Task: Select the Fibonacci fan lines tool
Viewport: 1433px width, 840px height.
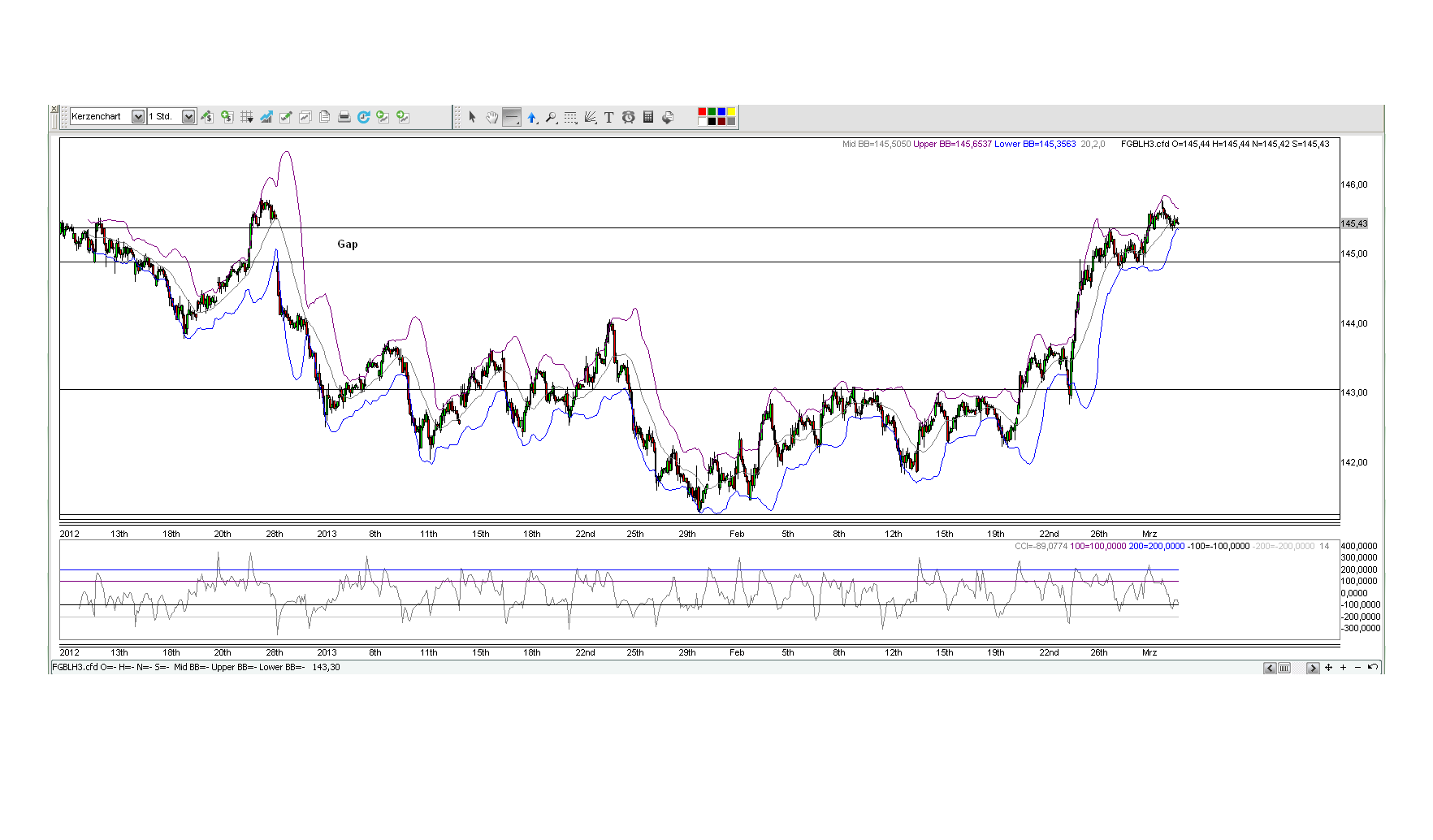Action: (x=591, y=117)
